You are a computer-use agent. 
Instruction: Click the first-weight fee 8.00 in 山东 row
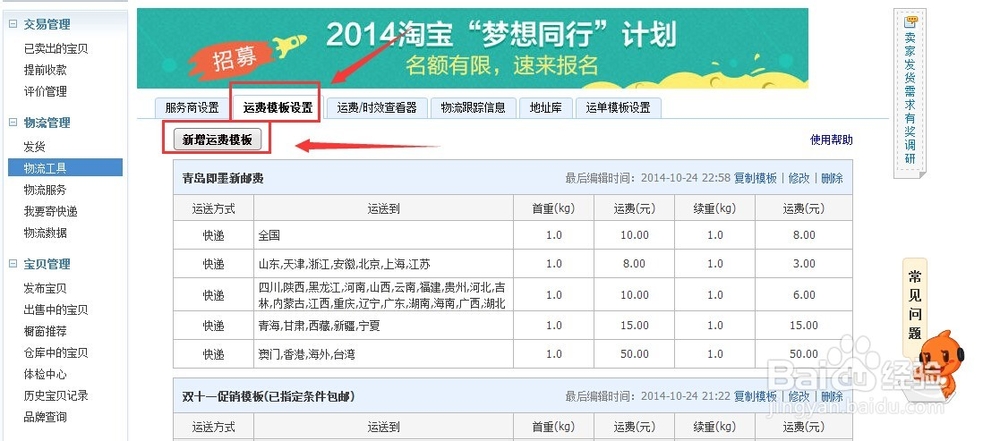(x=635, y=264)
